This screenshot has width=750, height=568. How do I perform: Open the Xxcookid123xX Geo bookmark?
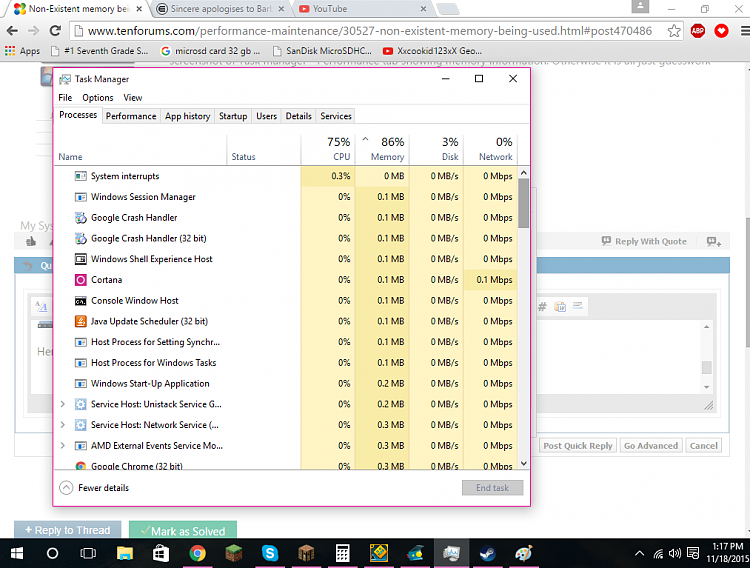pos(432,51)
